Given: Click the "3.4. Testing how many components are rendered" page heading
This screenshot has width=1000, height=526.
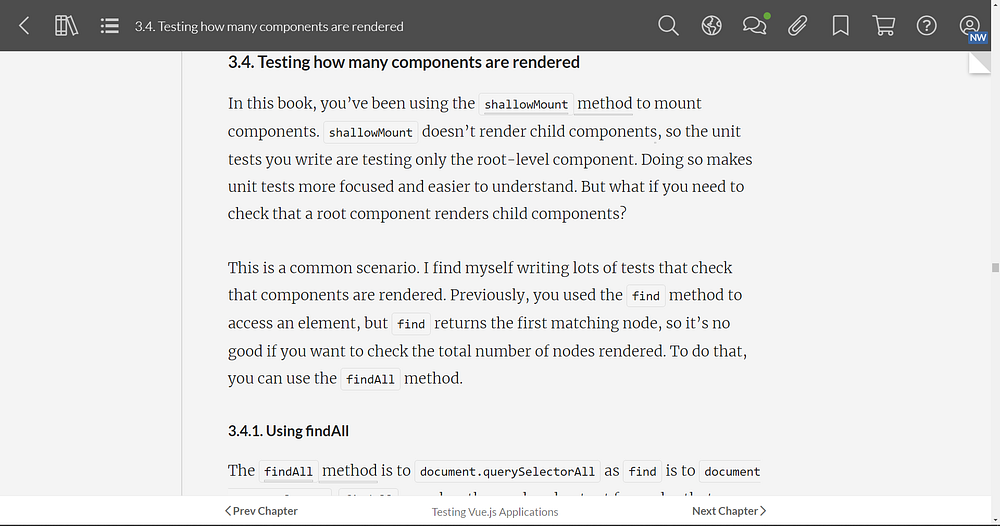Looking at the screenshot, I should (403, 62).
